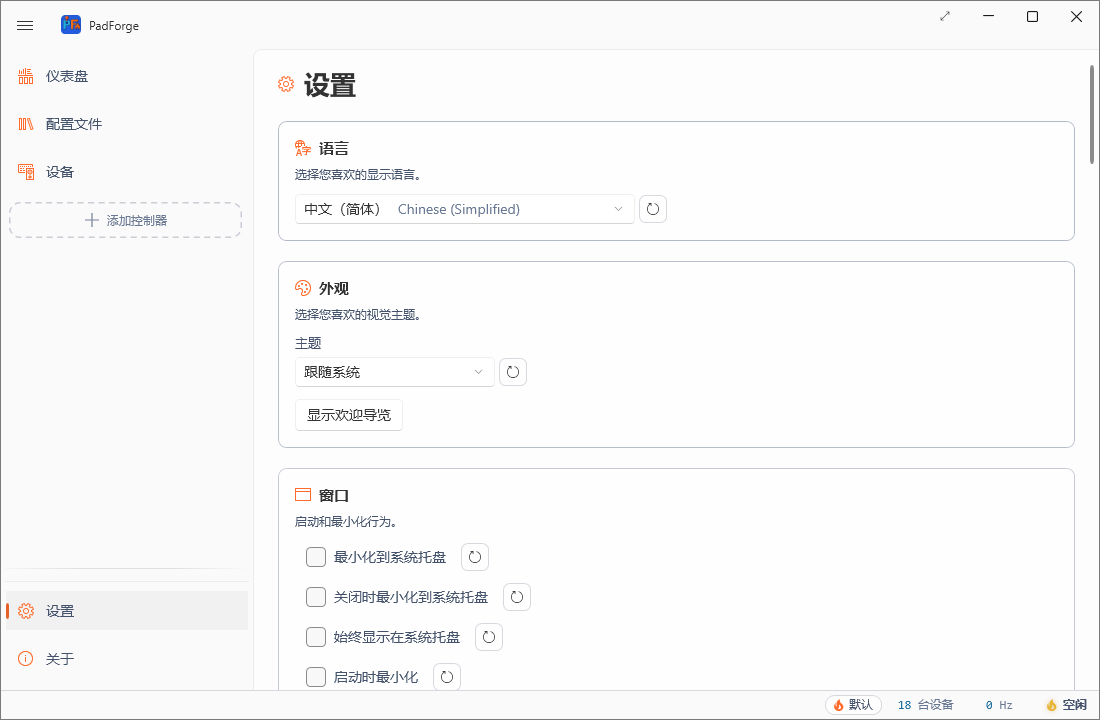The height and width of the screenshot is (720, 1100).
Task: Check 始终显示在系统托盘 option
Action: (x=316, y=637)
